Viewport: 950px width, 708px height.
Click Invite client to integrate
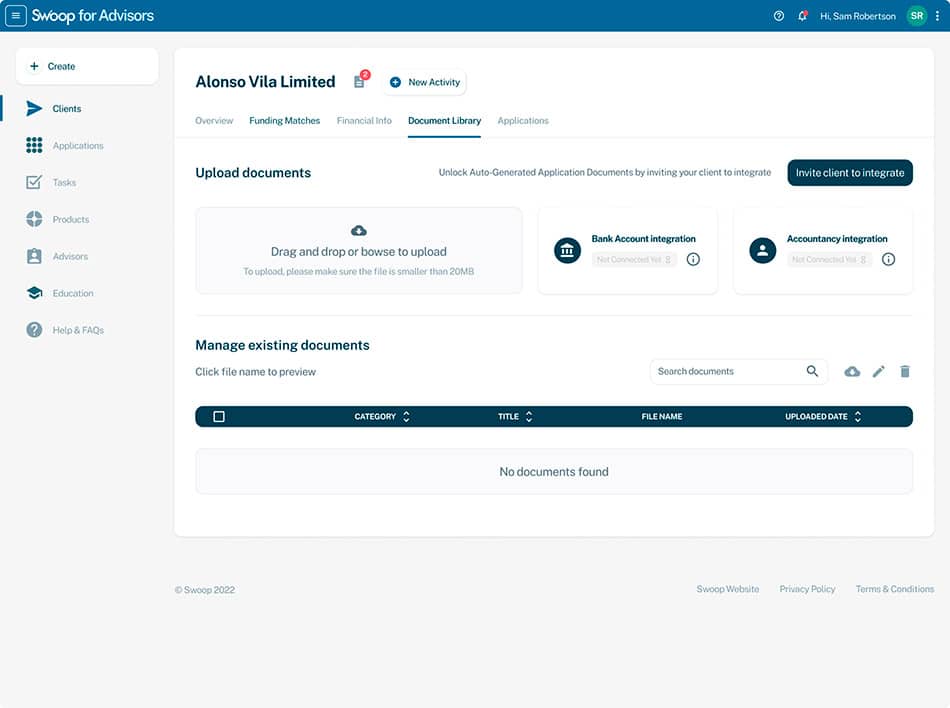click(x=850, y=173)
